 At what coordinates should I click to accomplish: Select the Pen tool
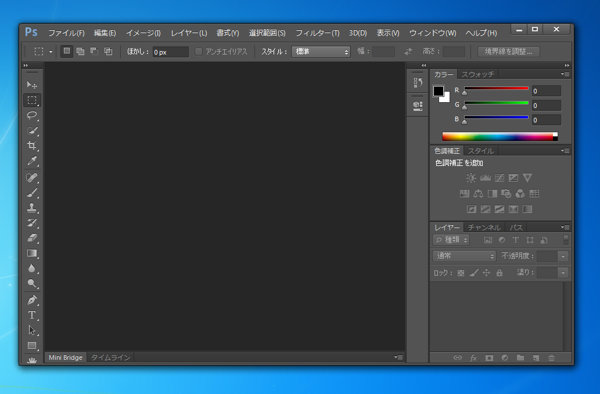click(x=32, y=300)
